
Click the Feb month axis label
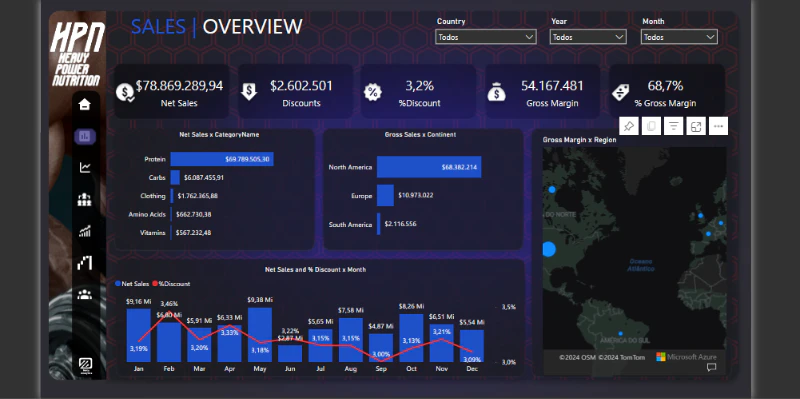coord(169,368)
